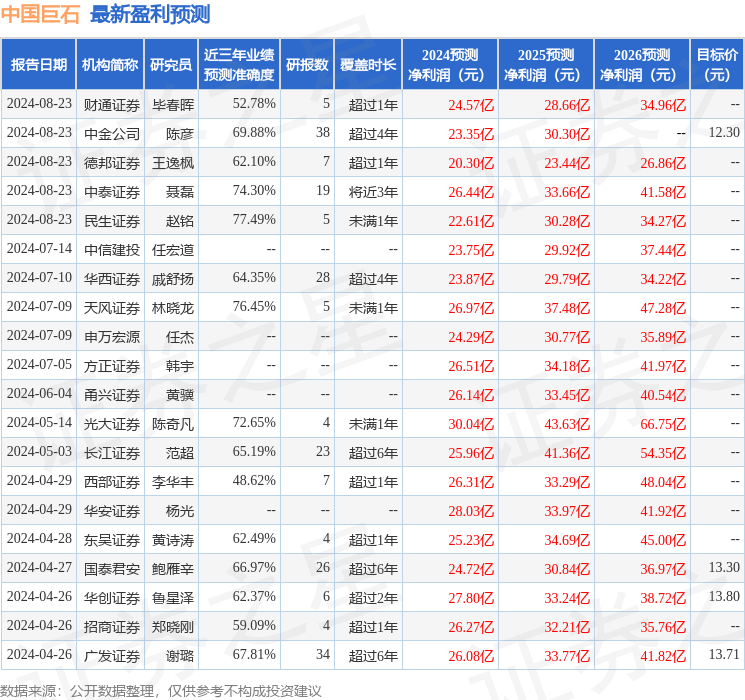Screen dimensions: 745x700
Task: Select 天风证券 institution cell
Action: [112, 308]
